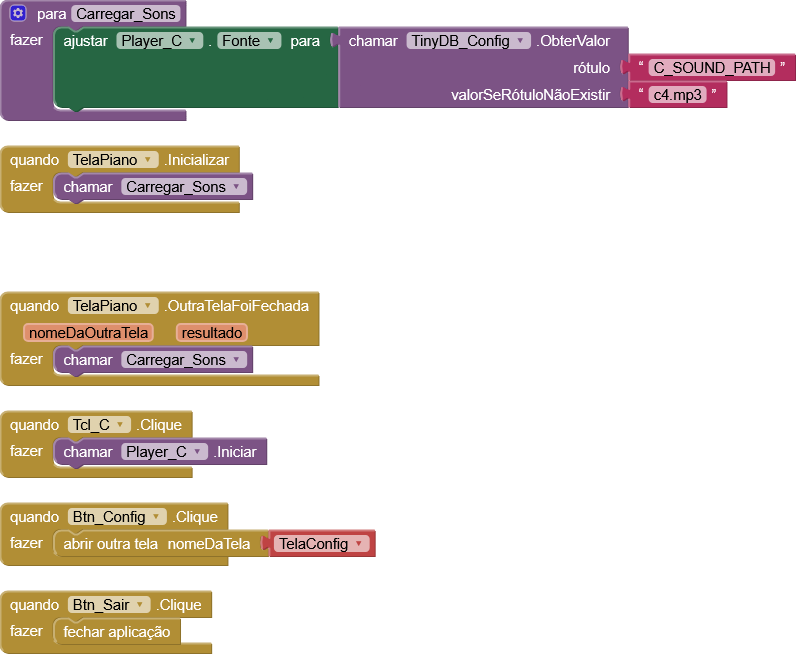Select the fechar aplicação block
Image resolution: width=796 pixels, height=654 pixels.
click(x=118, y=632)
